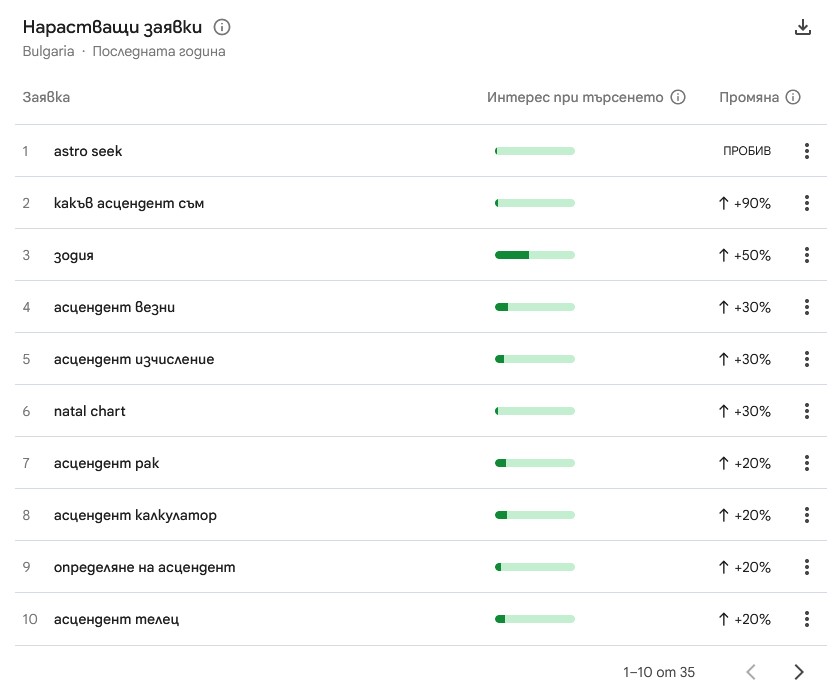Click the info icon beside Интерес при търсенето

(x=679, y=97)
